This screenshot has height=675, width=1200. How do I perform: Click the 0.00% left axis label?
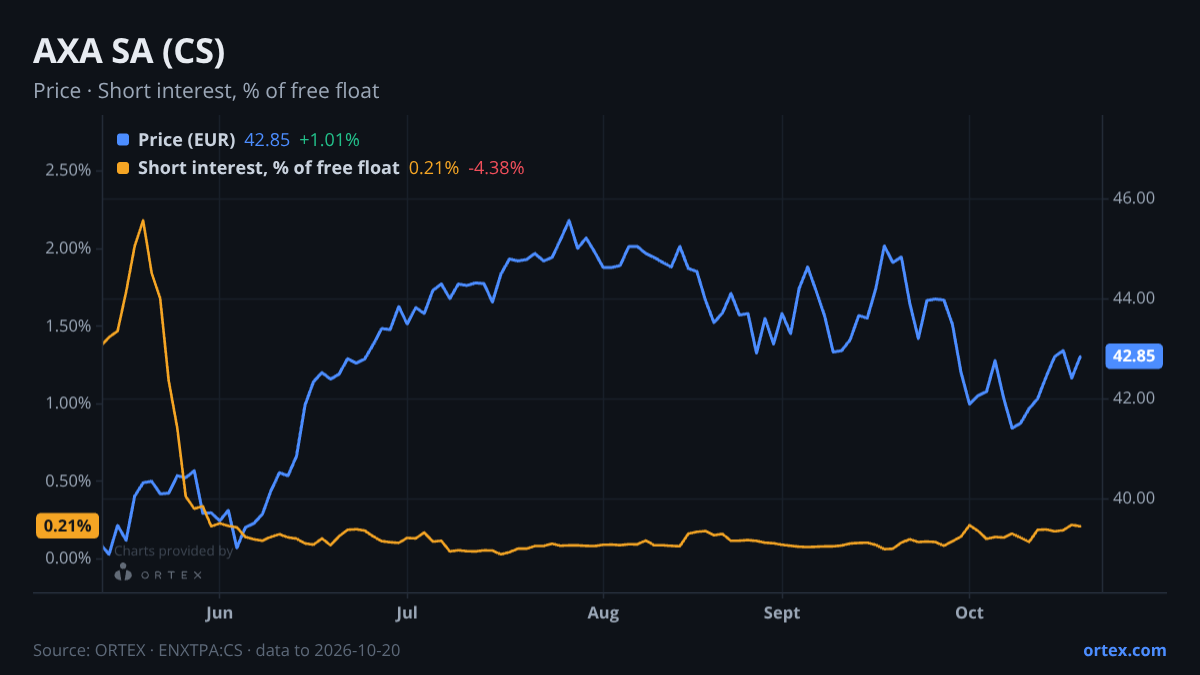[x=68, y=557]
